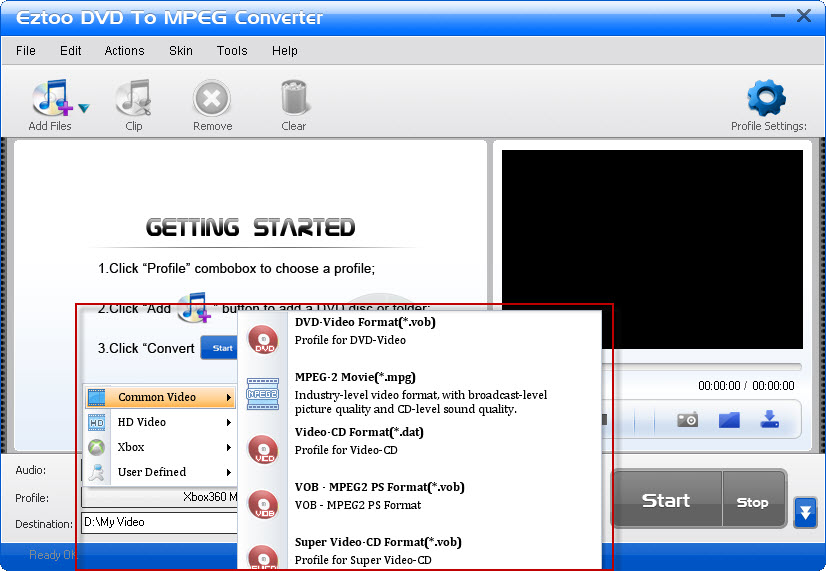Click the Stop button
Image resolution: width=826 pixels, height=571 pixels.
click(753, 500)
